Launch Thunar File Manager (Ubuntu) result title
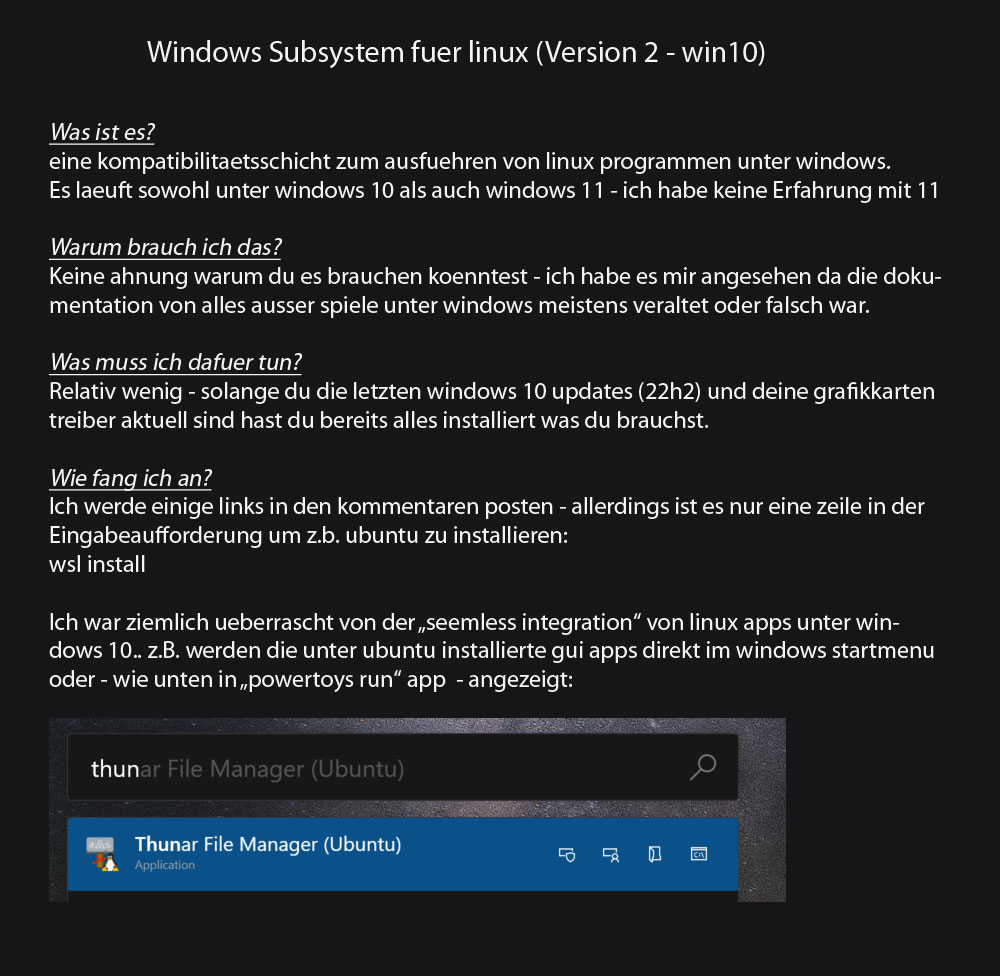Viewport: 1000px width, 976px height. 268,844
